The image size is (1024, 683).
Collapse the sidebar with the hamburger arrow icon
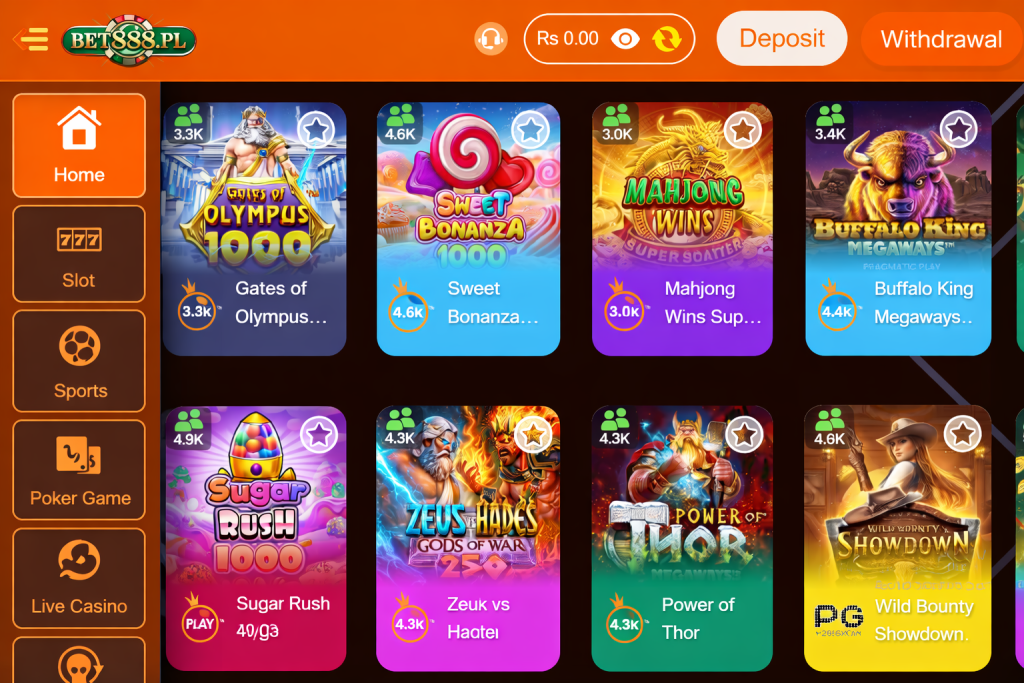31,39
